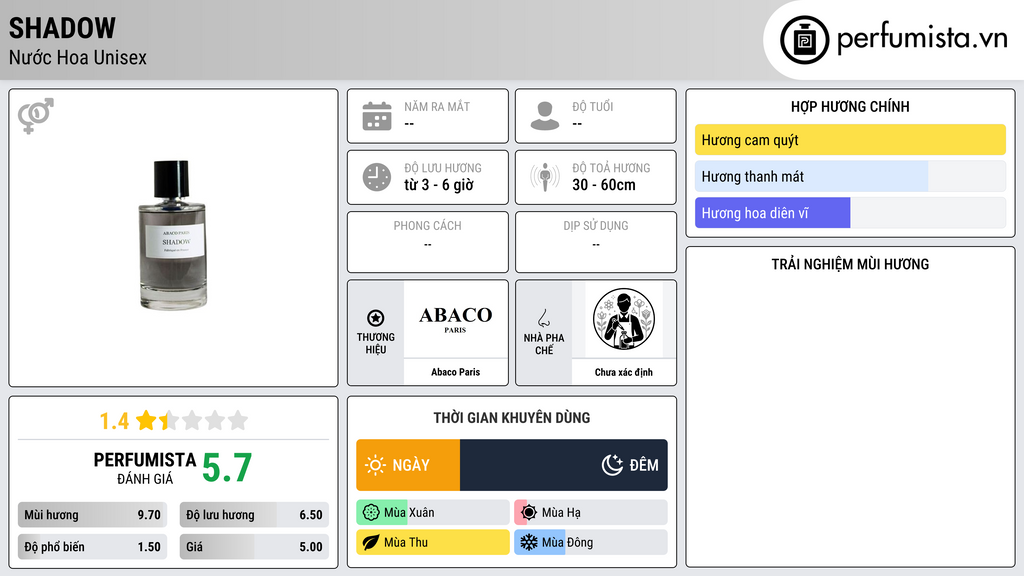Viewport: 1024px width, 576px height.
Task: Click the perfumista.vn bottle logo icon
Action: pos(804,40)
